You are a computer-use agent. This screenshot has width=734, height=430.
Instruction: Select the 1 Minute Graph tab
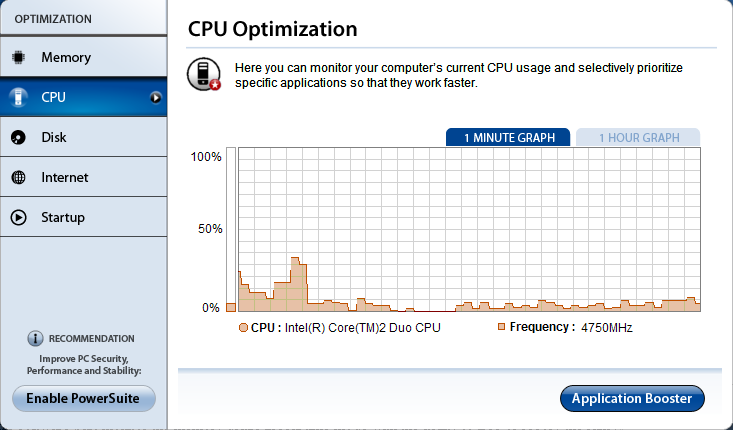508,138
